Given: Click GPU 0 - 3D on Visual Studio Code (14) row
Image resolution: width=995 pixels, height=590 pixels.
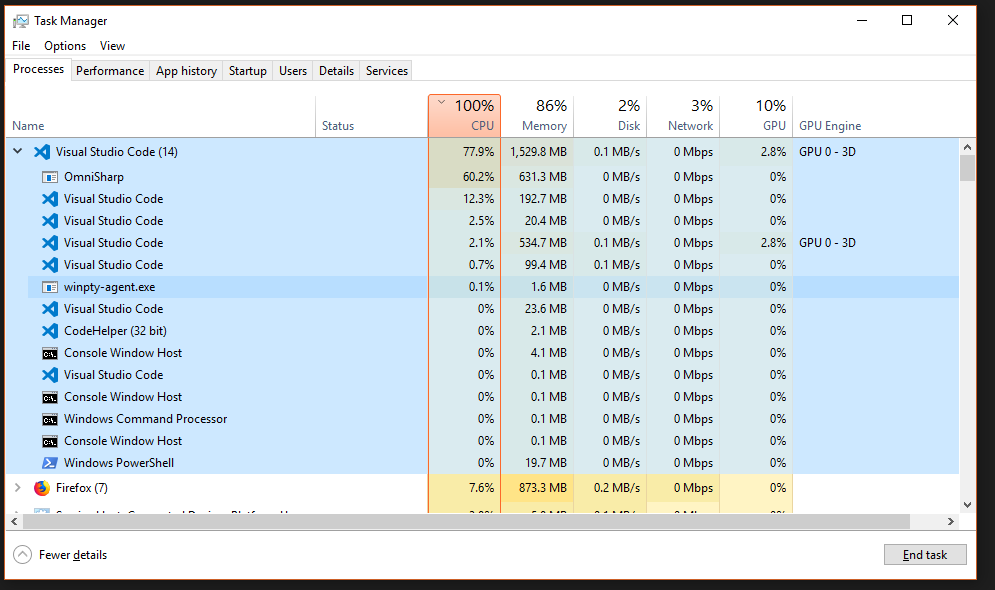Looking at the screenshot, I should point(827,152).
